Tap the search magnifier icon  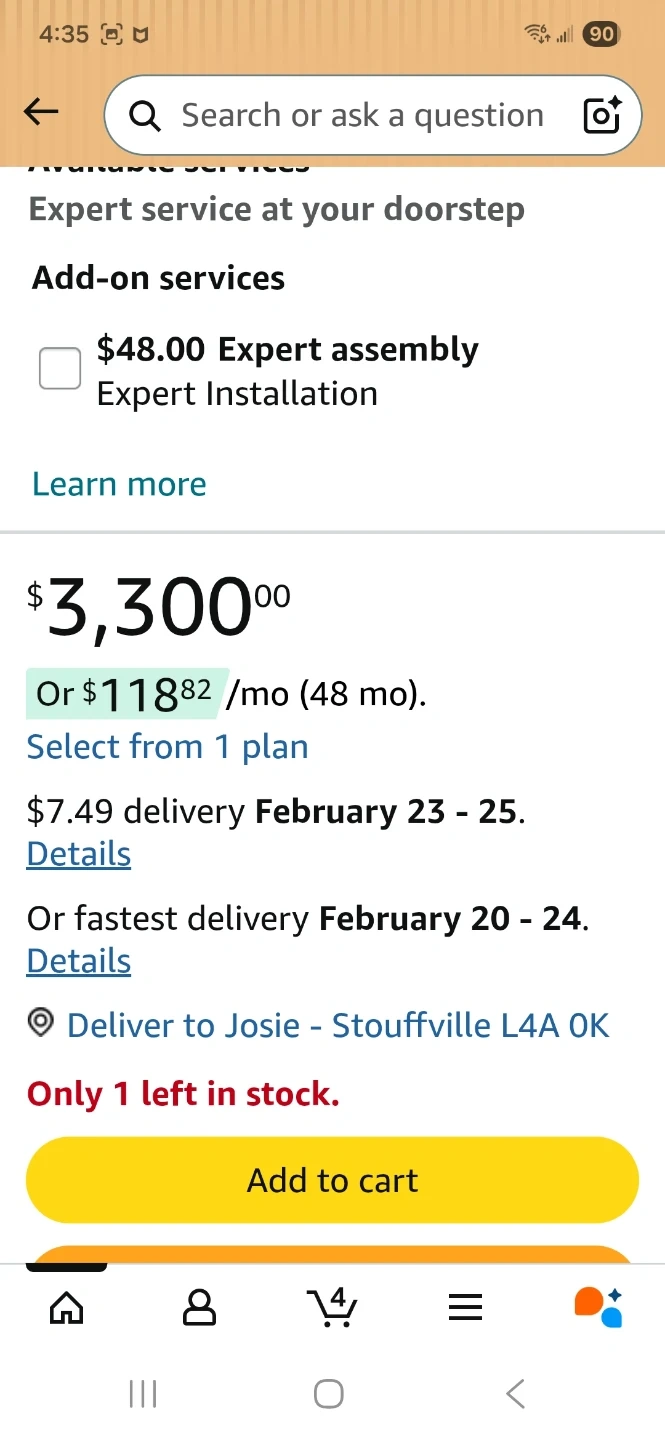pos(145,117)
